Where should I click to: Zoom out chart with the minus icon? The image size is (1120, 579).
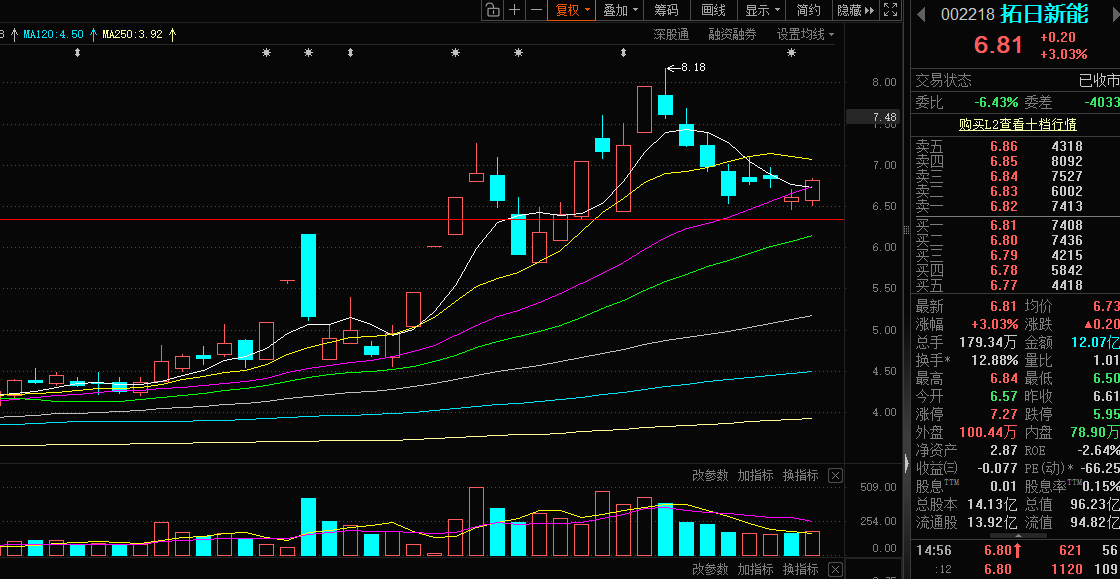[x=536, y=10]
